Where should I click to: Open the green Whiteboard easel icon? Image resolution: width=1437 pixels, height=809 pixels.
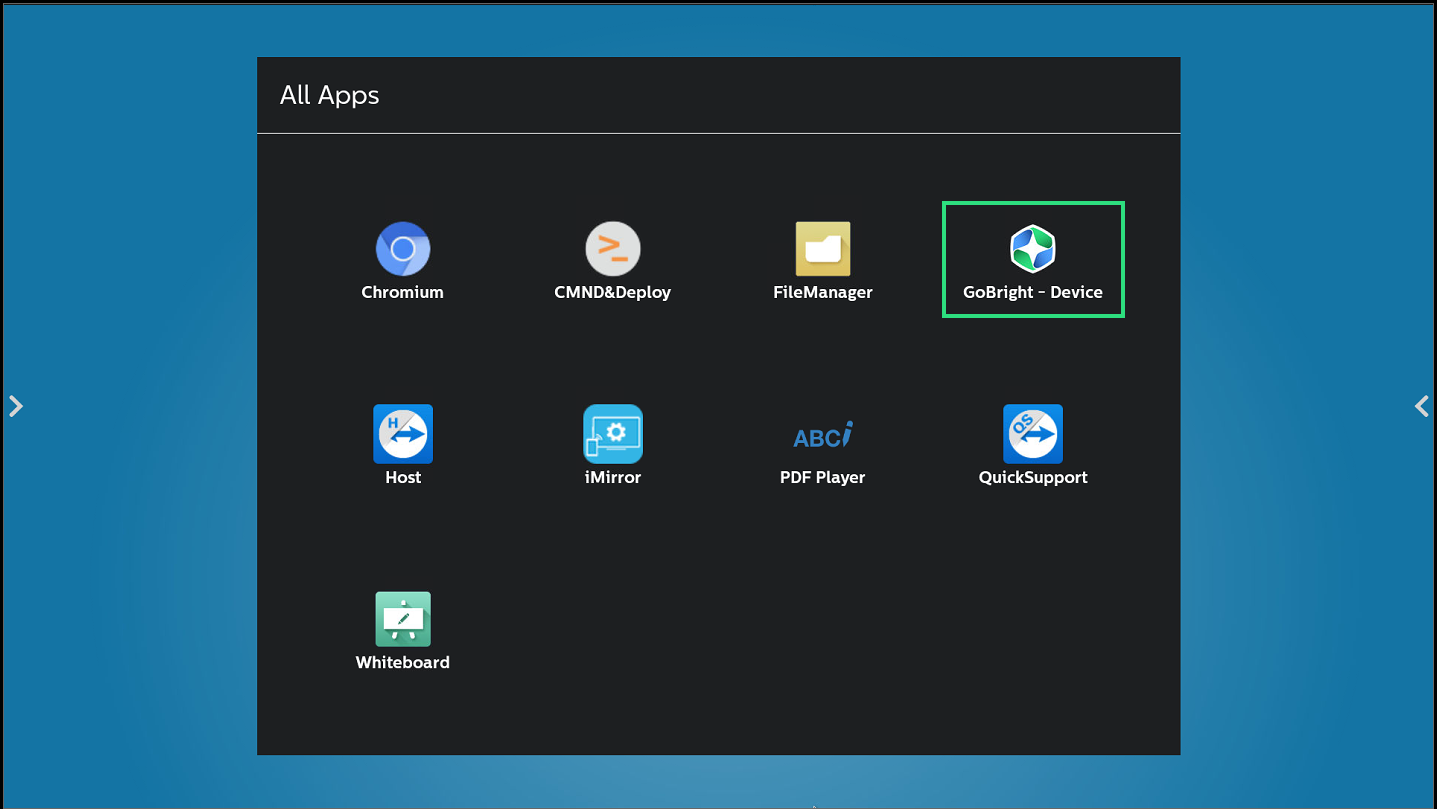pos(403,619)
